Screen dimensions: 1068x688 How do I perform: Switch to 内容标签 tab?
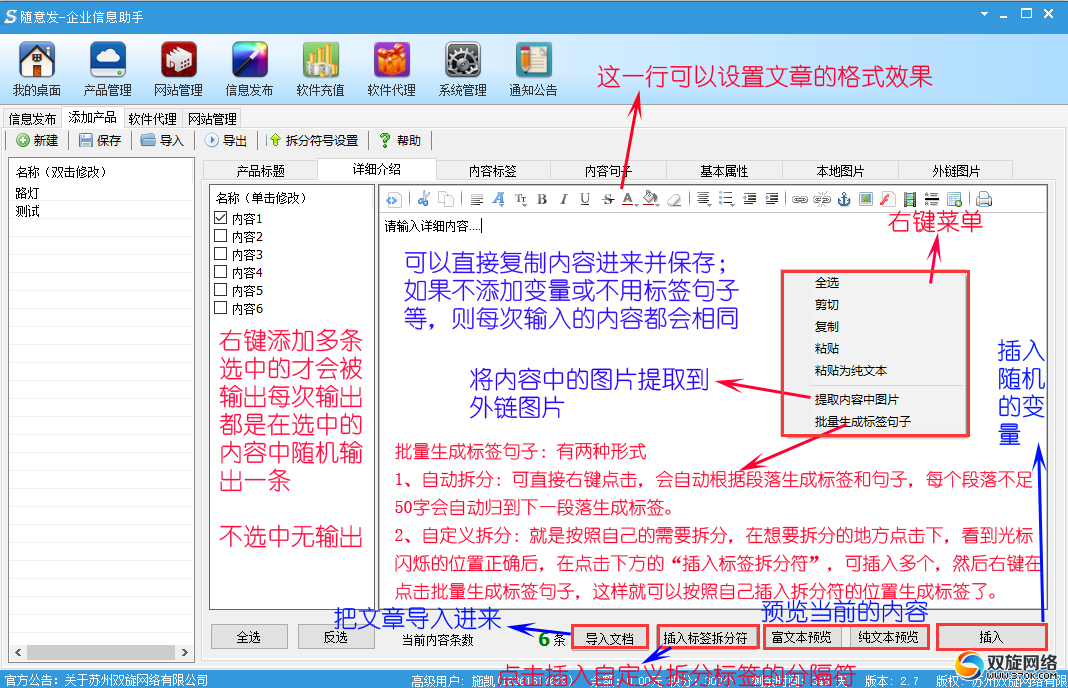click(492, 171)
